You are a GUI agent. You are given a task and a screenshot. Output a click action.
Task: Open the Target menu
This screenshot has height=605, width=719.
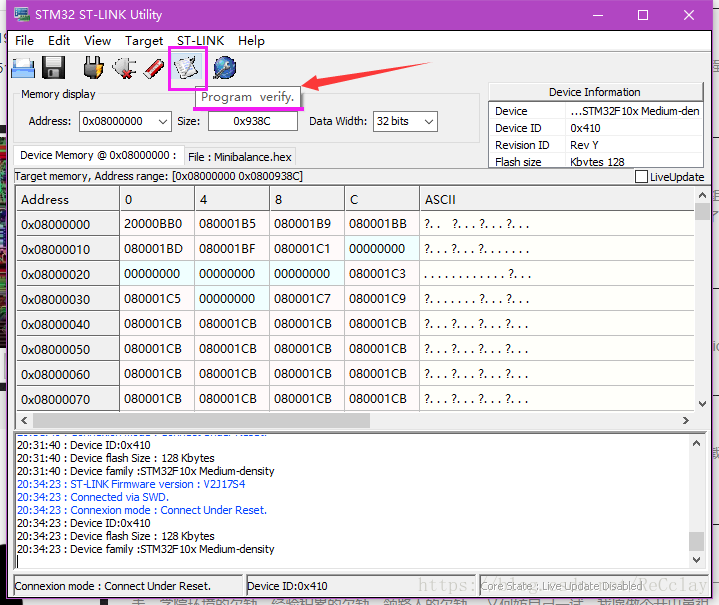(144, 41)
